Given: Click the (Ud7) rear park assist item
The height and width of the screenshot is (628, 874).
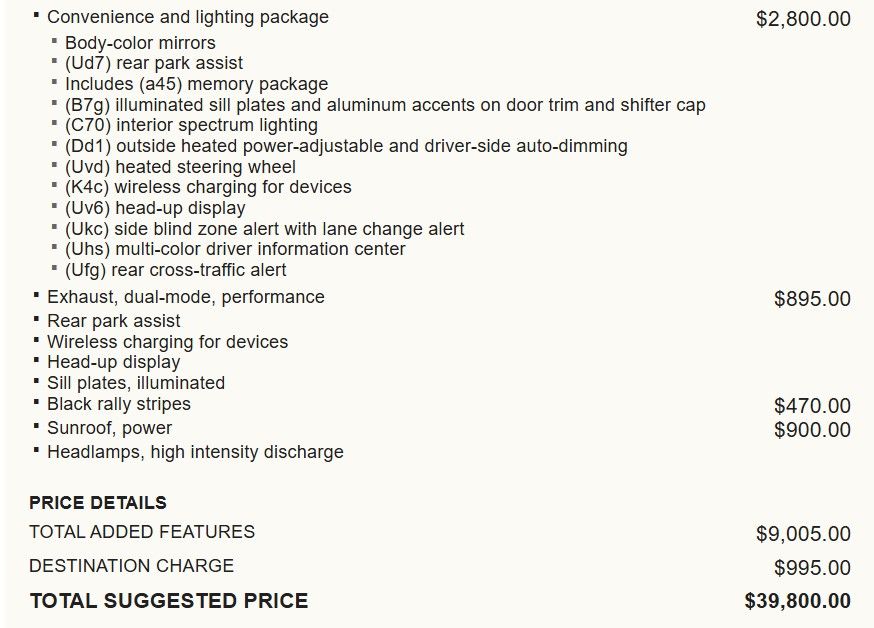Looking at the screenshot, I should point(153,63).
